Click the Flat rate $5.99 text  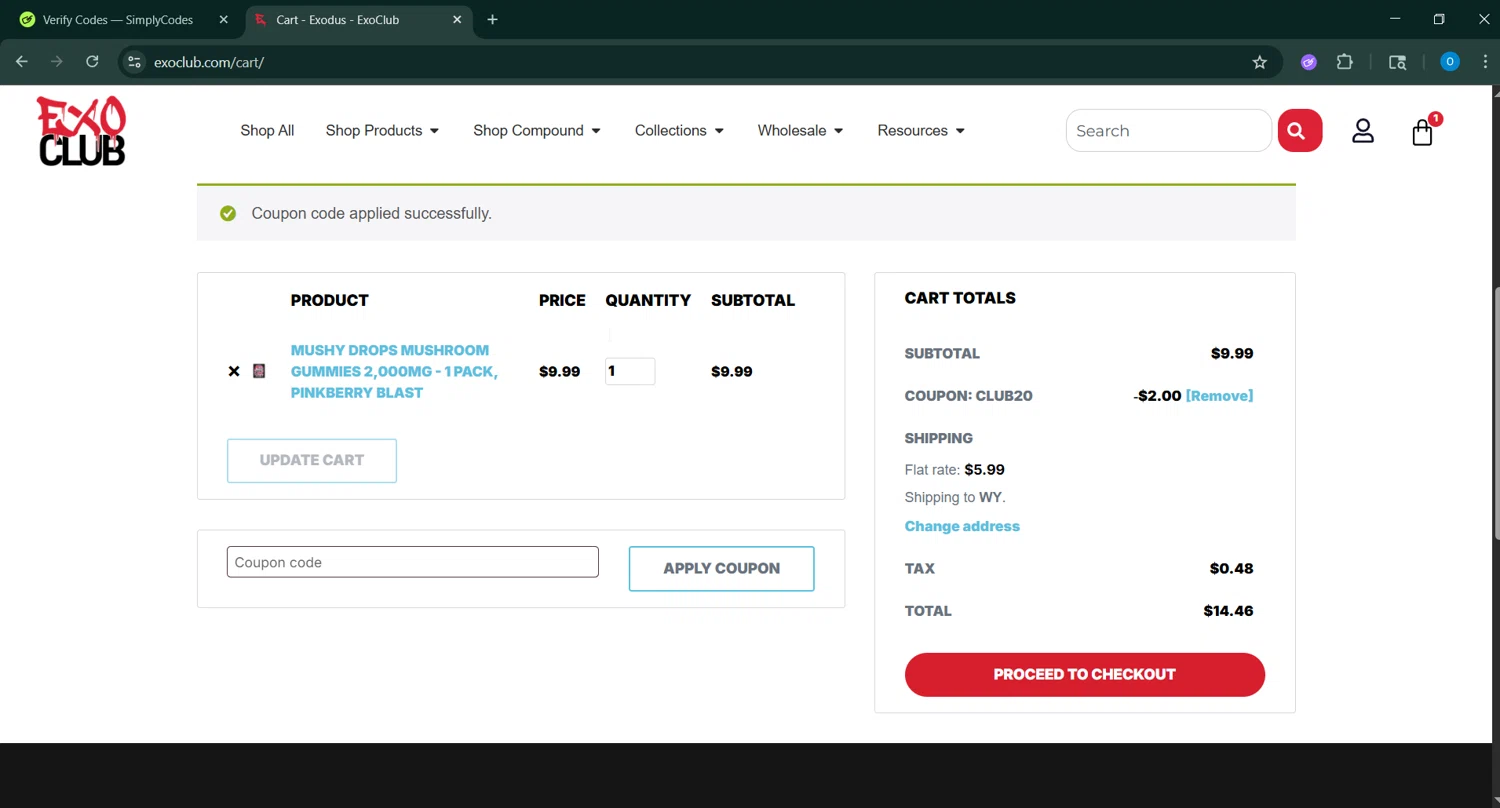955,469
